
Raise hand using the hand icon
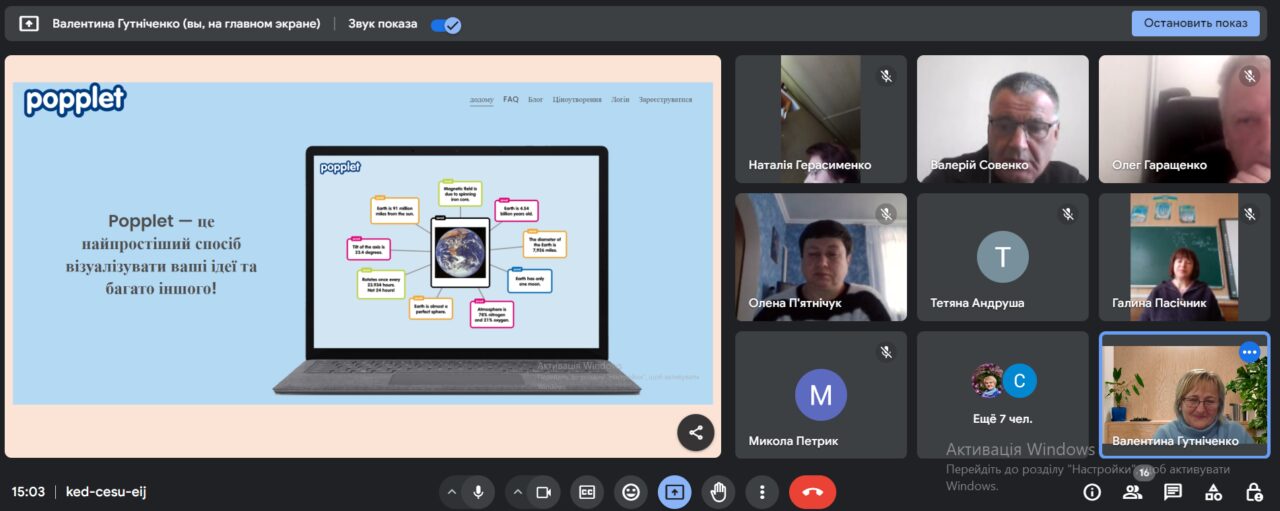(718, 492)
